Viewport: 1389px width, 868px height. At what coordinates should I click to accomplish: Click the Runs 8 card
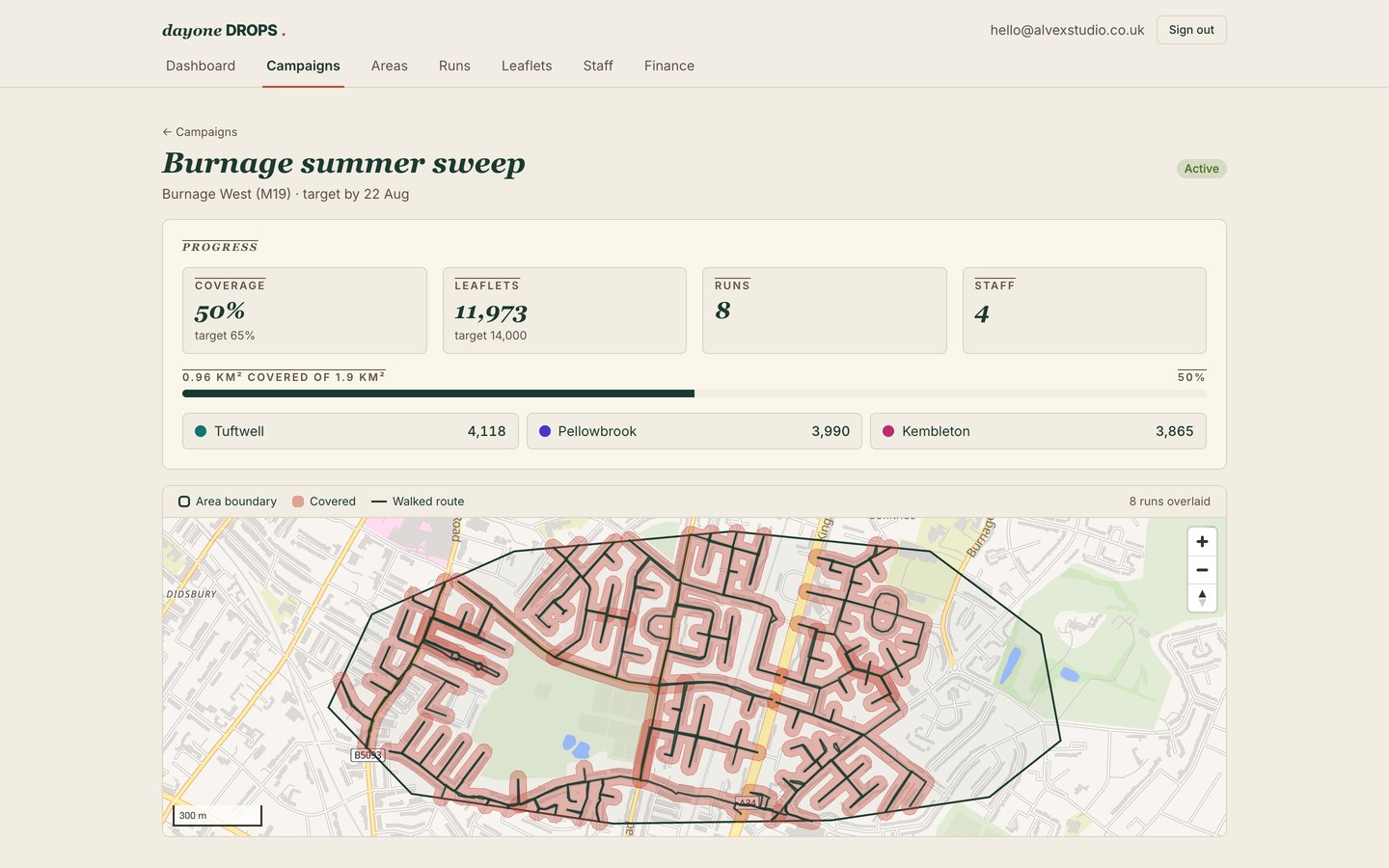[825, 311]
